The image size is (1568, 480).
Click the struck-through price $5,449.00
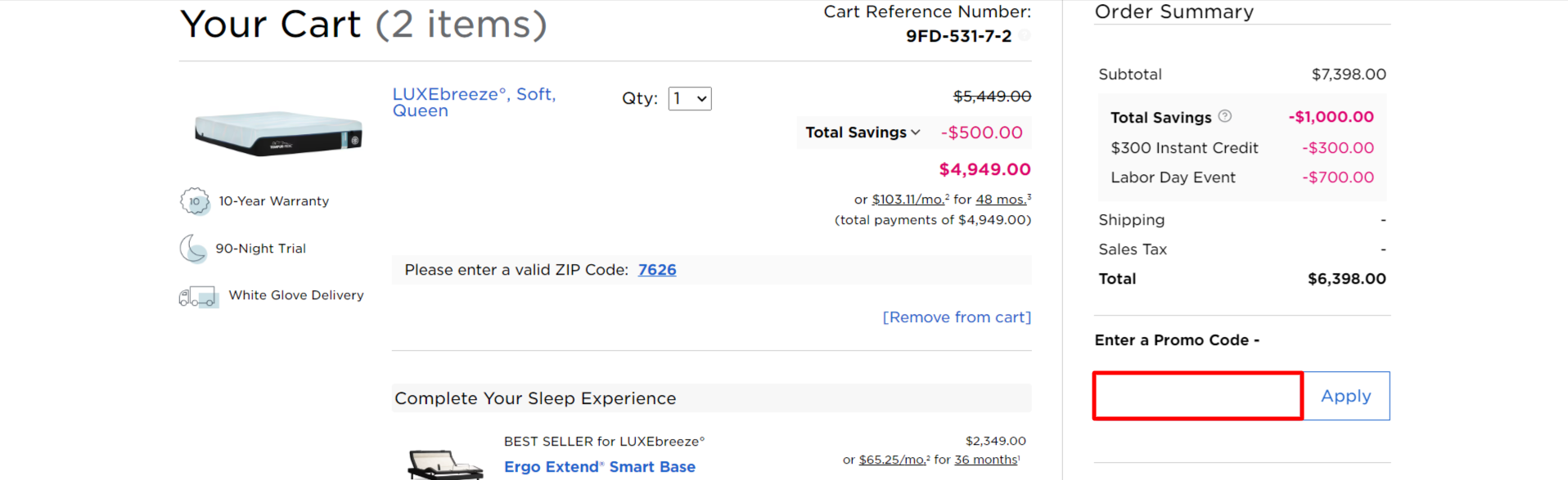coord(992,96)
